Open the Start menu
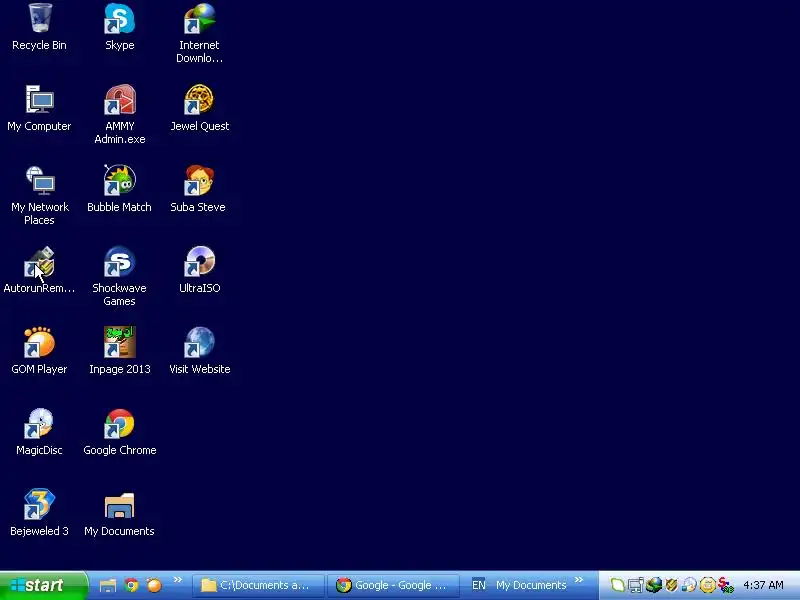The width and height of the screenshot is (800, 600). point(43,585)
